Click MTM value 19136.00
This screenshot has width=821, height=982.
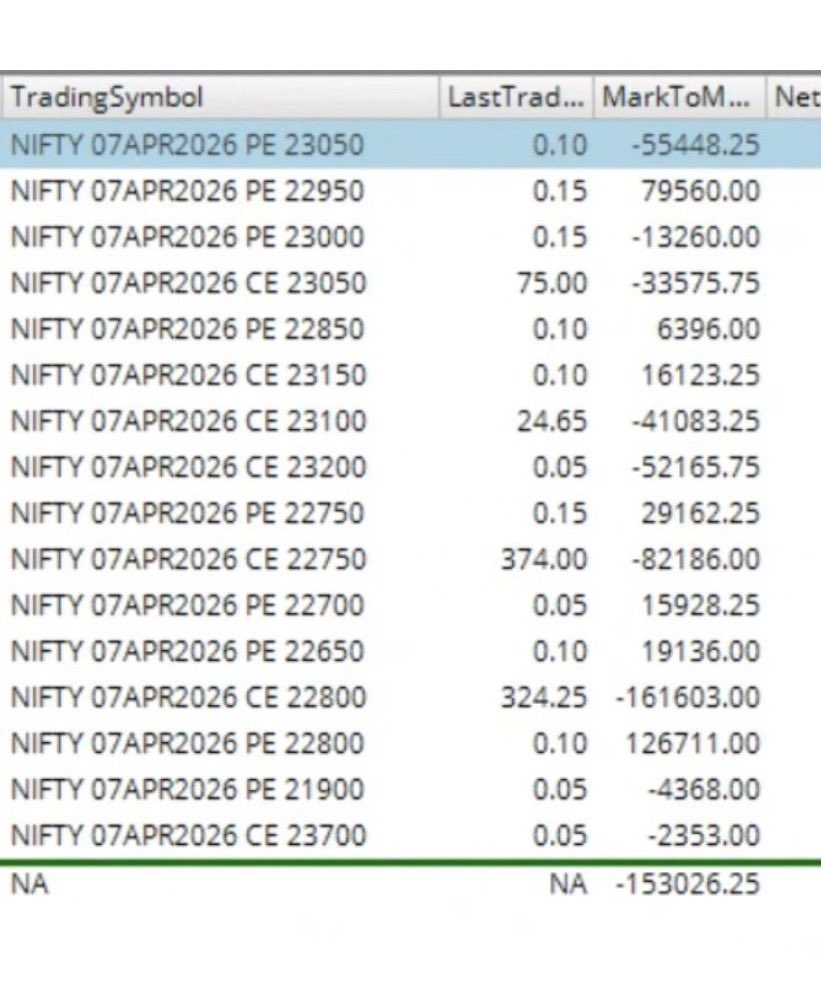701,651
